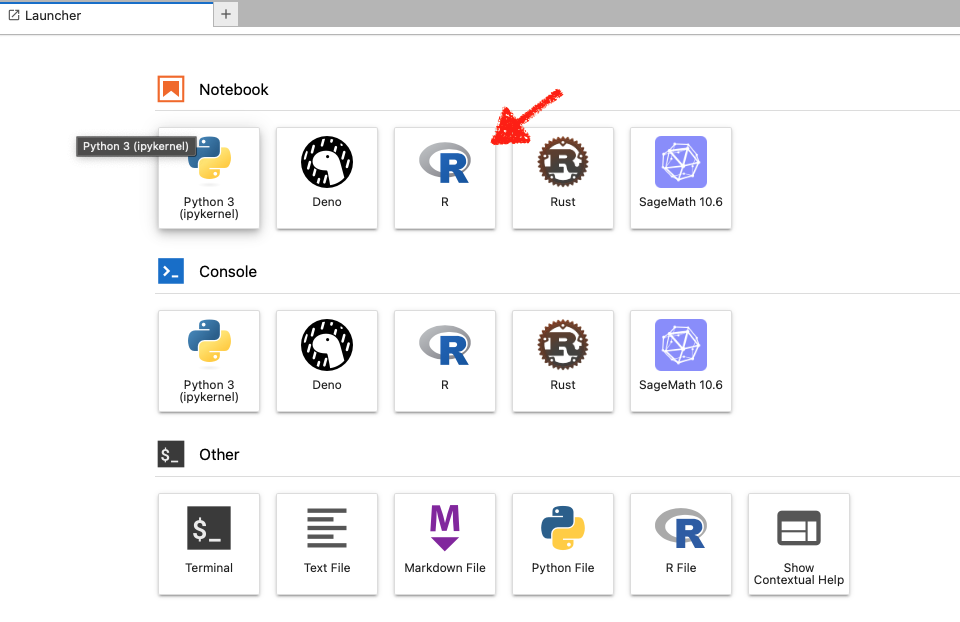Image resolution: width=960 pixels, height=622 pixels.
Task: Create a Python 3 (ipykernel) notebook
Action: pos(209,178)
